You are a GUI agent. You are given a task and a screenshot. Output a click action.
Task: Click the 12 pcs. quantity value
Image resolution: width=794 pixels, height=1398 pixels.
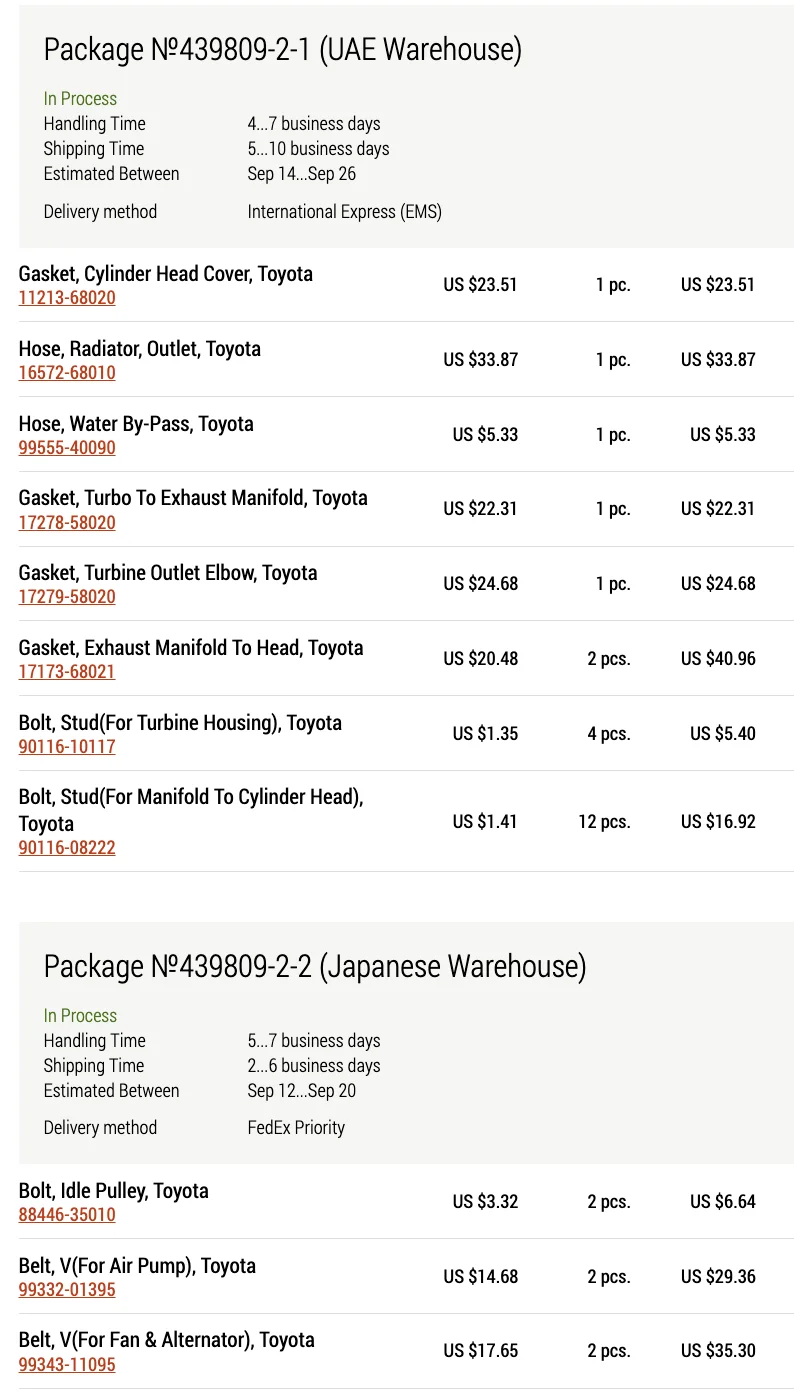[604, 822]
